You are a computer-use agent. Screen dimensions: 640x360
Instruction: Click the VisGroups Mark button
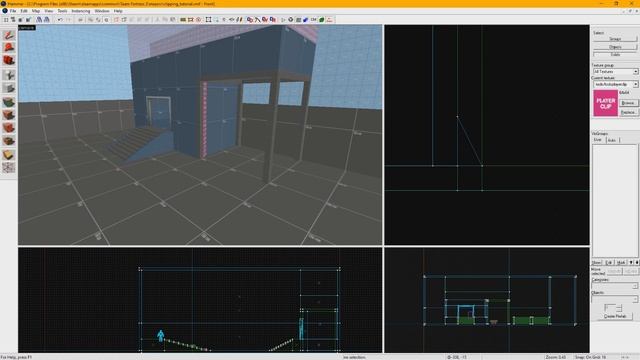click(621, 262)
